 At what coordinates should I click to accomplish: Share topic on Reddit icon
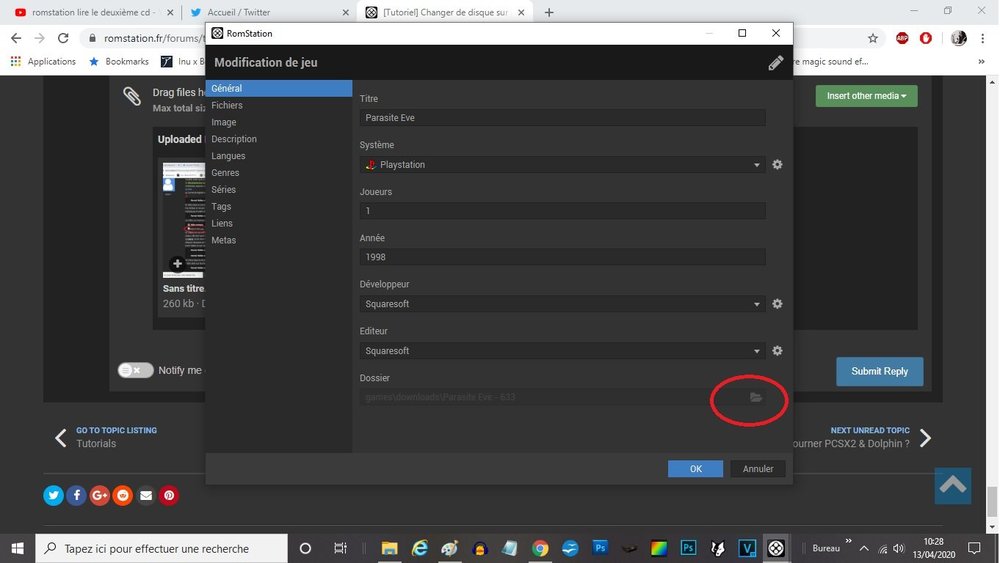click(x=122, y=495)
